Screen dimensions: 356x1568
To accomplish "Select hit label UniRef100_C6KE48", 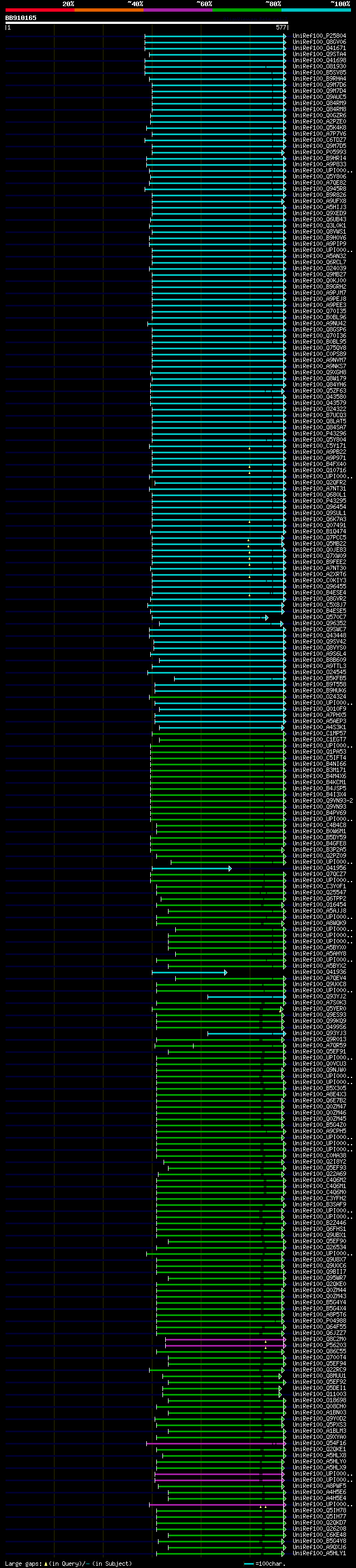I will (319, 1534).
